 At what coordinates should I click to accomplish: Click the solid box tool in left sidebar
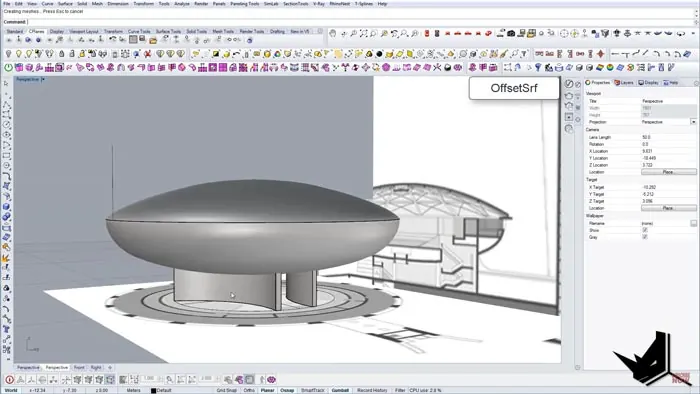pyautogui.click(x=6, y=207)
